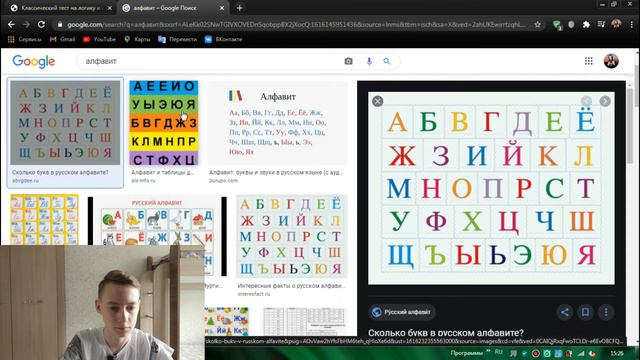
Task: Open the Программы taskbar toolbar
Action: click(467, 353)
